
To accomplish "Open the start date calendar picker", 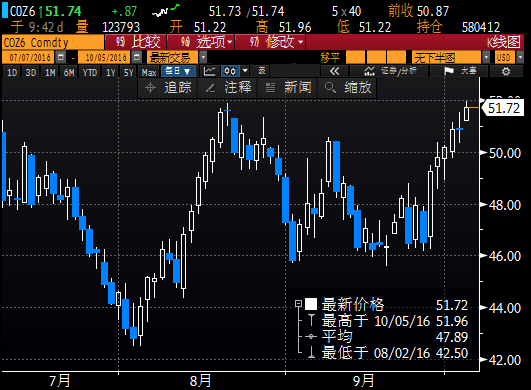I will [61, 57].
